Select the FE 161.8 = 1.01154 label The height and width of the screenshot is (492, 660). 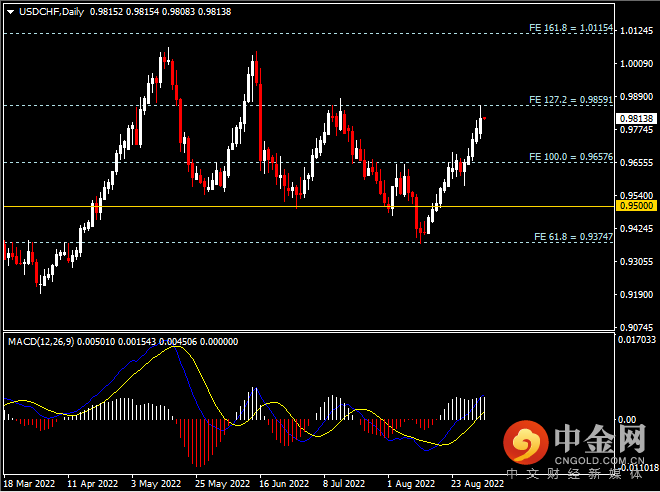click(x=571, y=28)
